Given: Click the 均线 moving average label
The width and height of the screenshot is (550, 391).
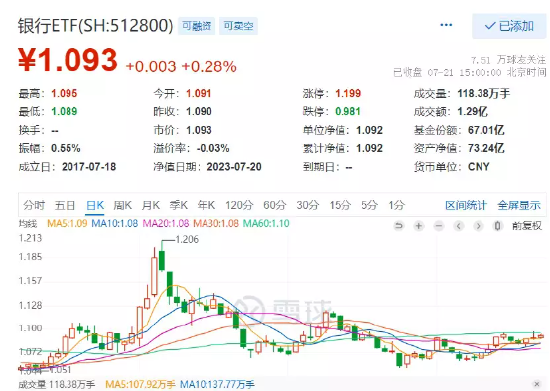Looking at the screenshot, I should [27, 223].
